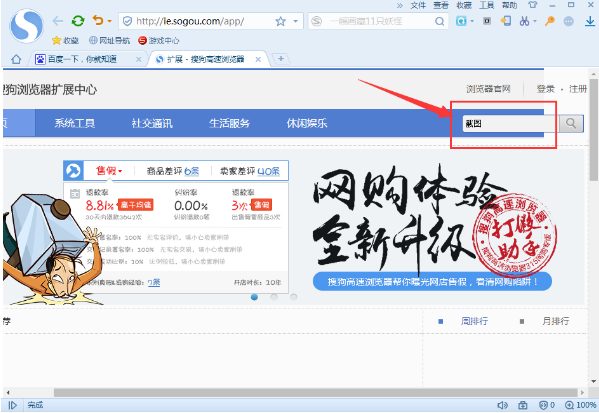Screen dimensions: 599x413
Task: Click the home icon beside tabs
Action: pyautogui.click(x=16, y=59)
